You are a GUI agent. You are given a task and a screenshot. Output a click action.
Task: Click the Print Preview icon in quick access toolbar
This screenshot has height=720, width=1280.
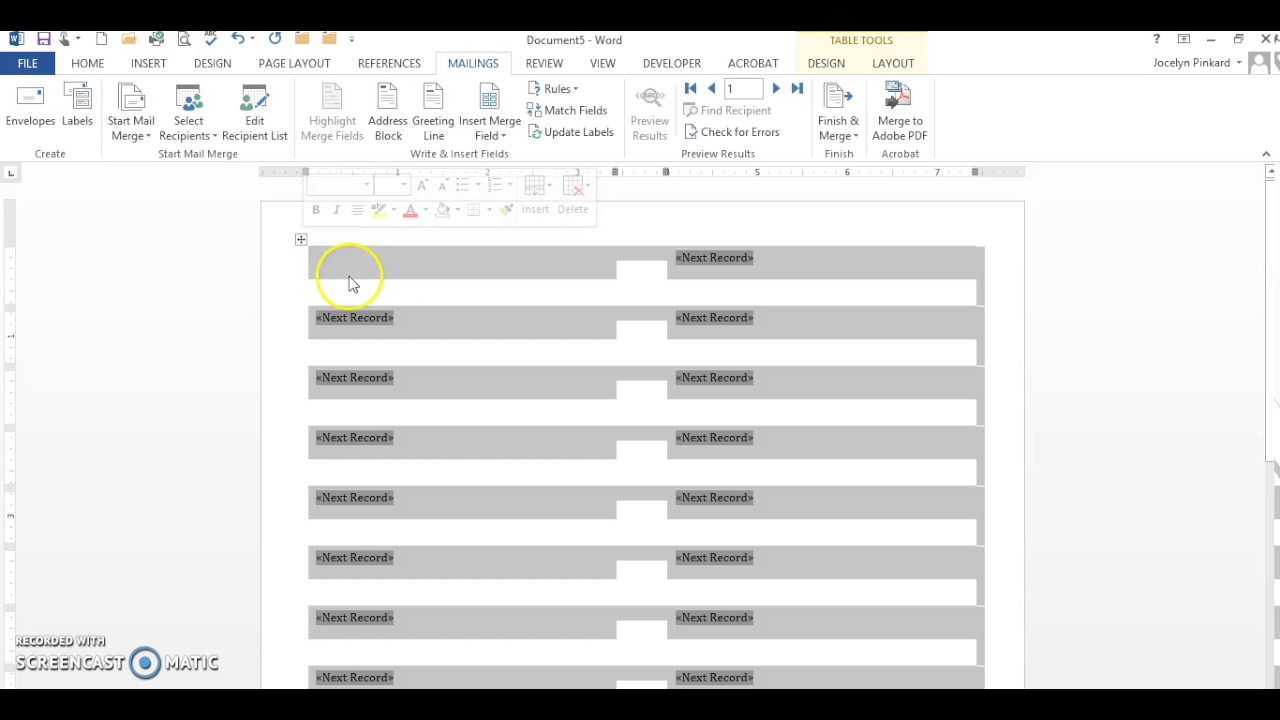point(184,39)
